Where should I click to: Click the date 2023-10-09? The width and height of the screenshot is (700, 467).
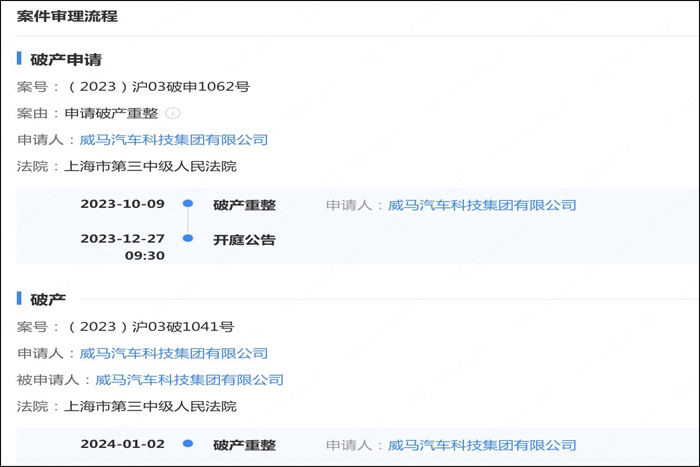pos(122,204)
